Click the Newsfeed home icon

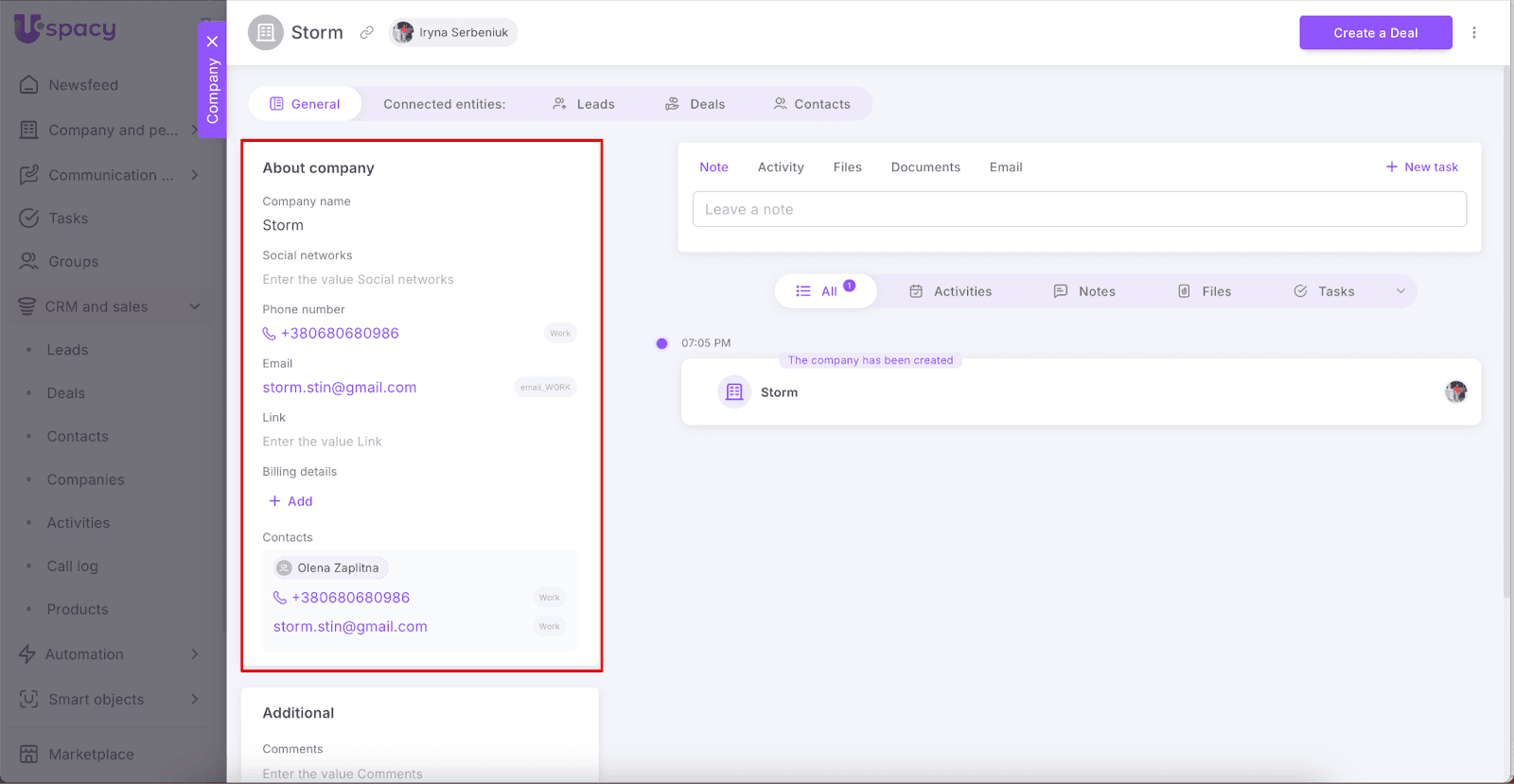pos(29,85)
